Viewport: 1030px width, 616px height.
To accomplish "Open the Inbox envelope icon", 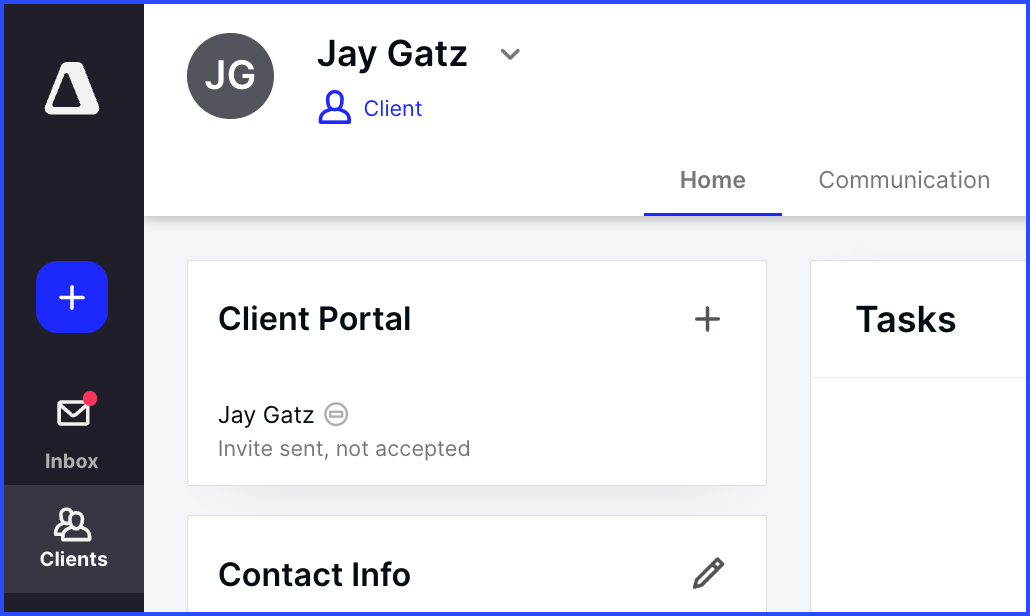I will point(73,414).
